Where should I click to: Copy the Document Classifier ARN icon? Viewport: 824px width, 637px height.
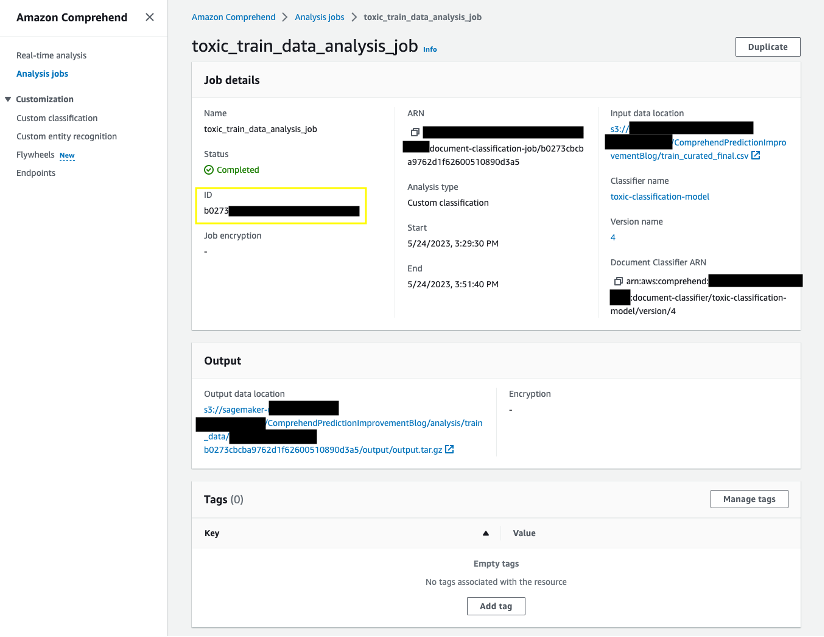pos(619,281)
